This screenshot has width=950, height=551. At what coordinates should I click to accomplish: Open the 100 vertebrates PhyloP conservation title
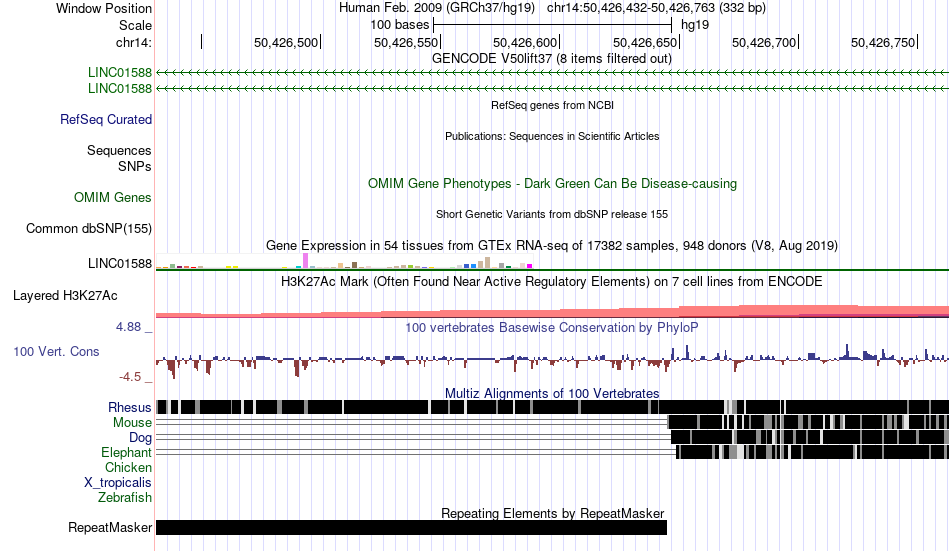click(x=552, y=328)
